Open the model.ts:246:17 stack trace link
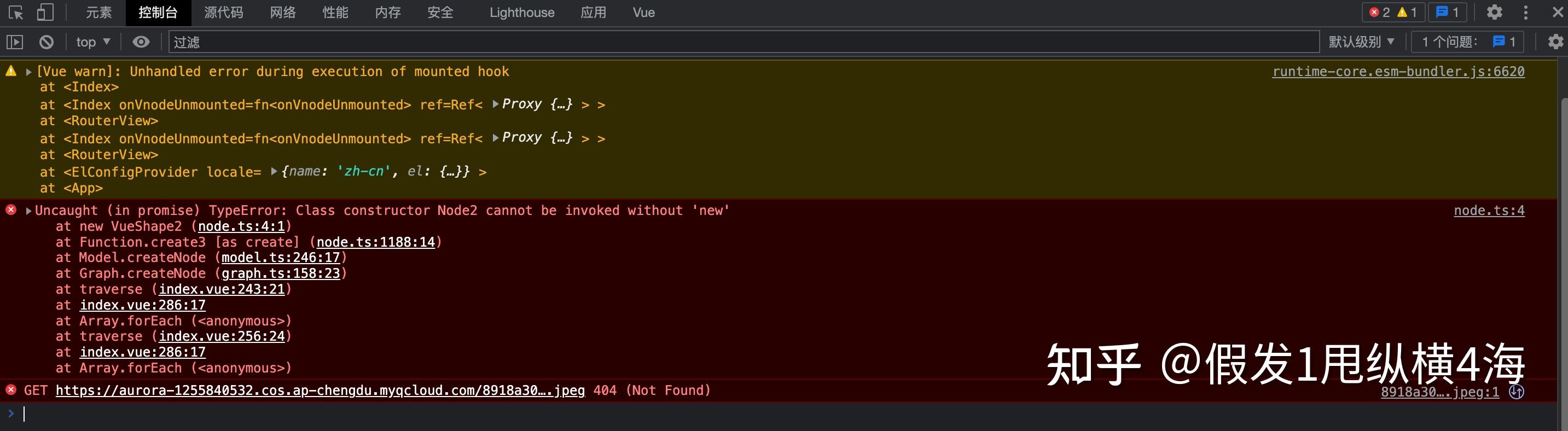The height and width of the screenshot is (431, 1568). click(280, 258)
